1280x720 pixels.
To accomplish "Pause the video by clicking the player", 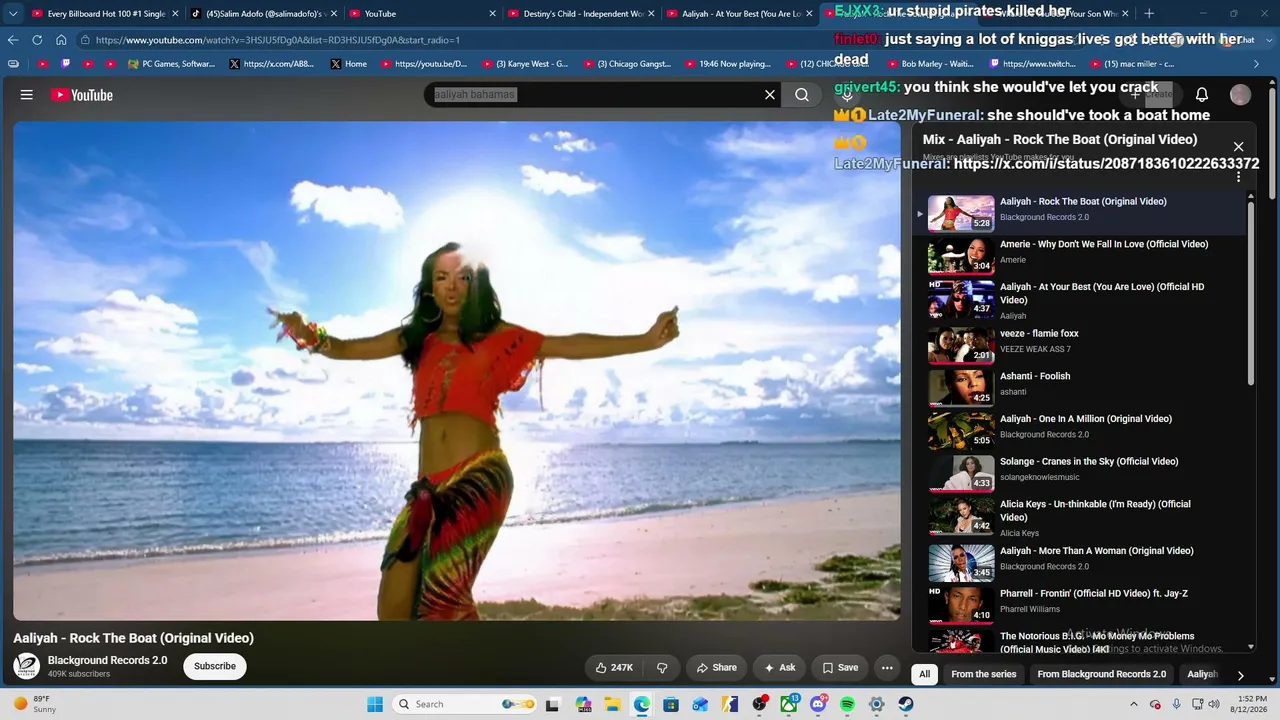I will tap(457, 371).
